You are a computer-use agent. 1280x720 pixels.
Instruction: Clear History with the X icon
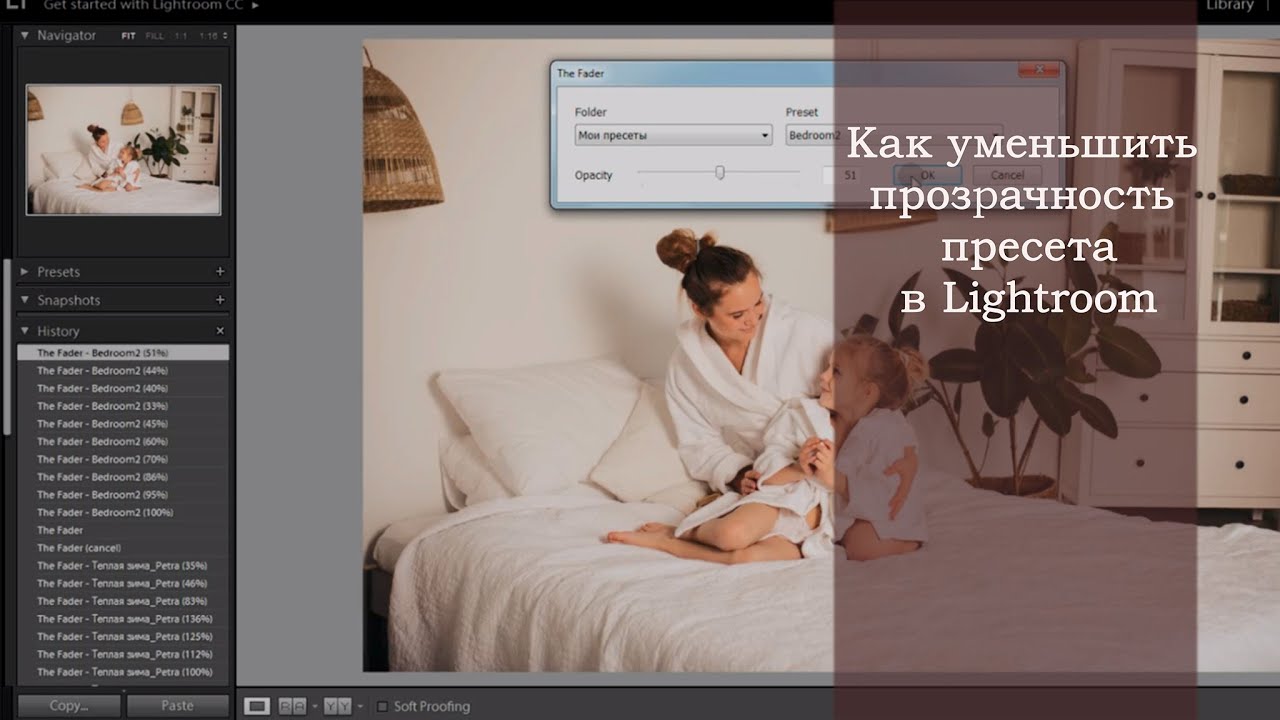(220, 331)
